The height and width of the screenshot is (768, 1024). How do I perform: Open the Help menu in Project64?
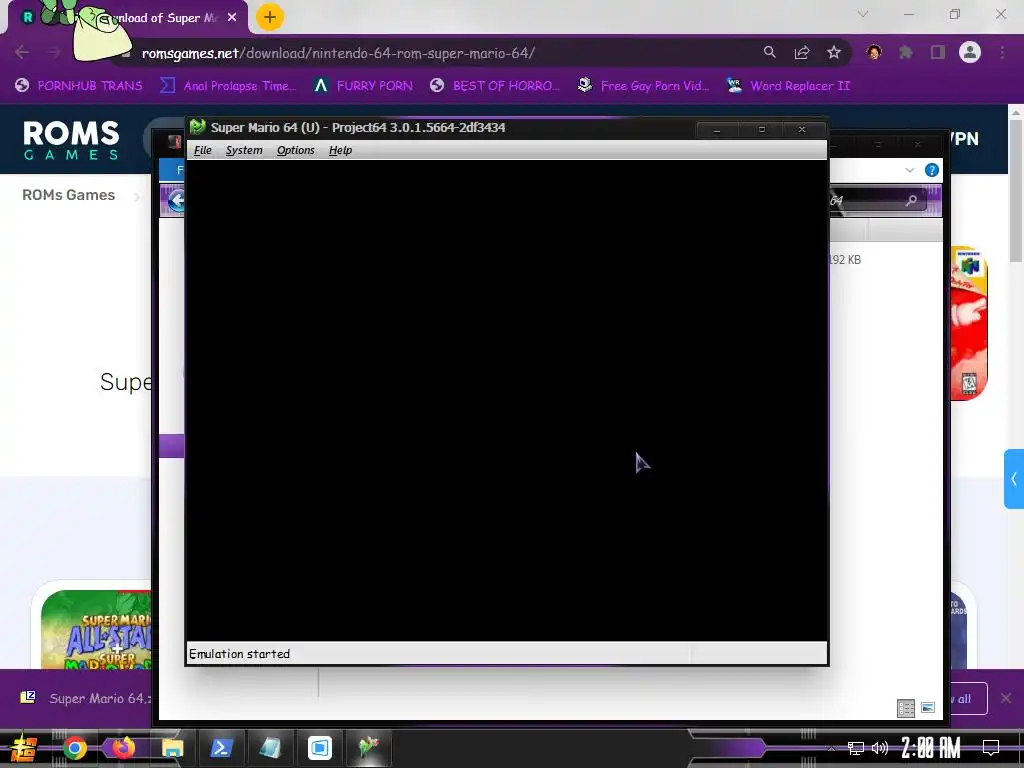(x=340, y=150)
